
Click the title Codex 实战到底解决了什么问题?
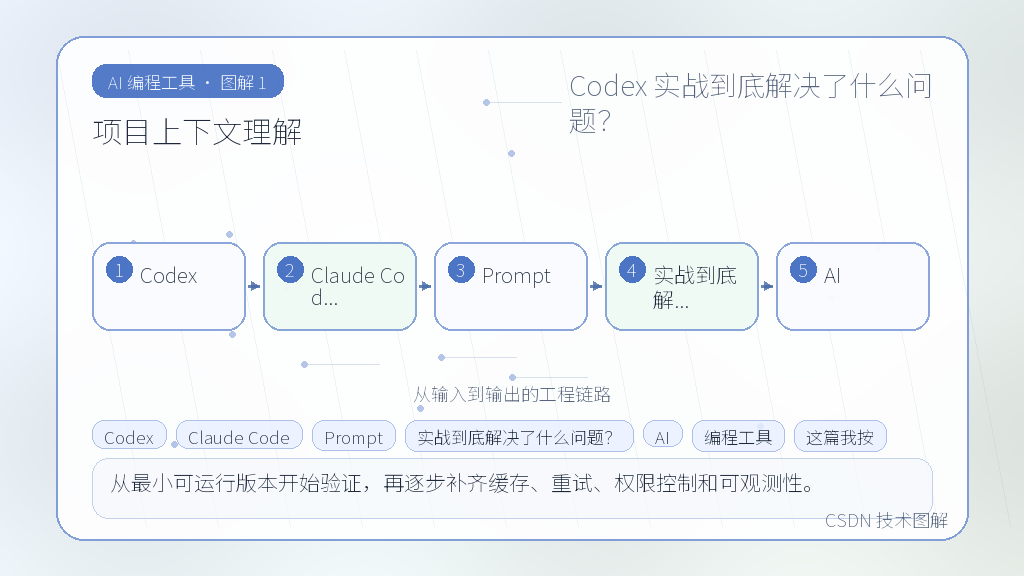(750, 103)
